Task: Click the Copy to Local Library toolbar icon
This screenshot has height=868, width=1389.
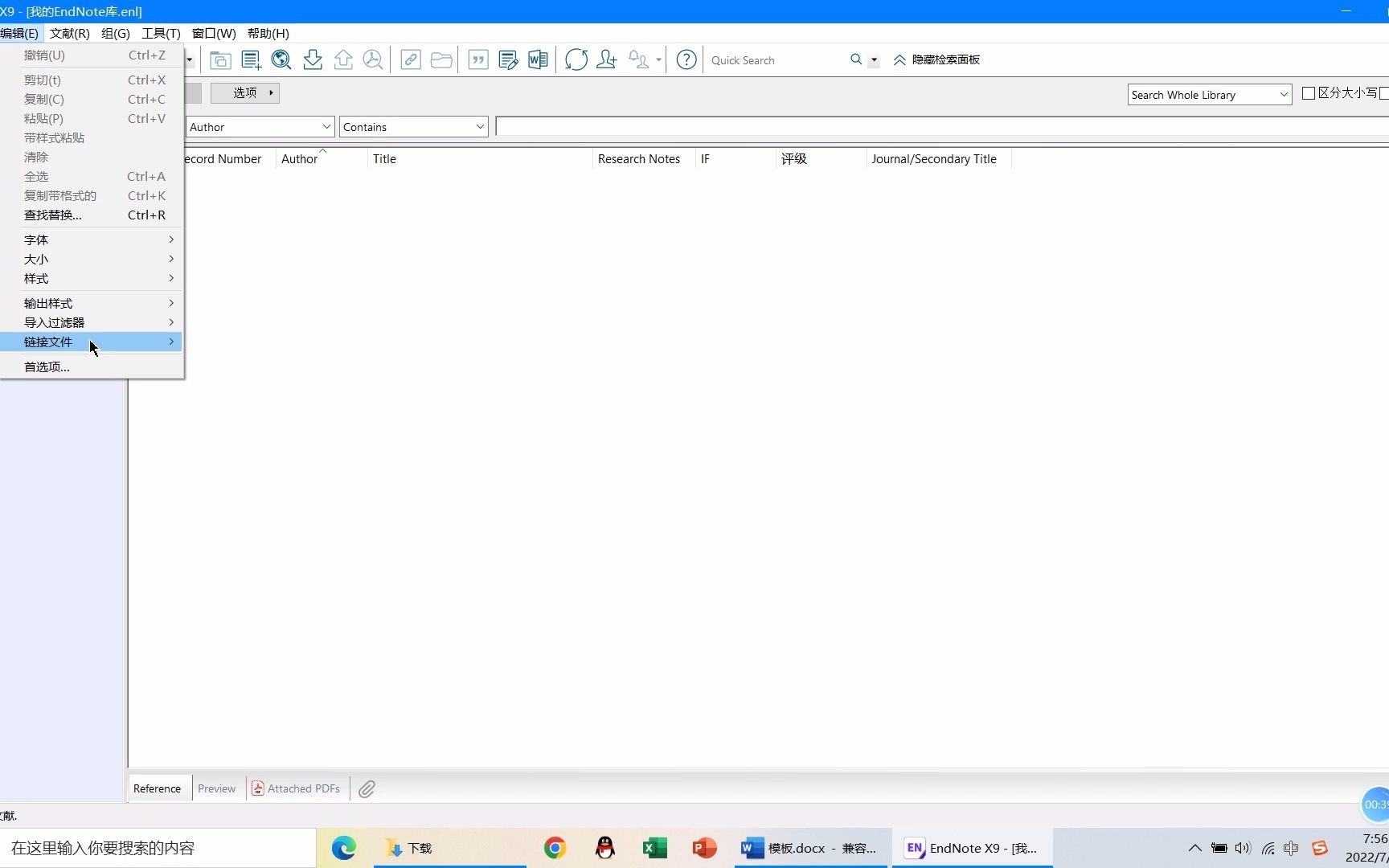Action: tap(220, 59)
